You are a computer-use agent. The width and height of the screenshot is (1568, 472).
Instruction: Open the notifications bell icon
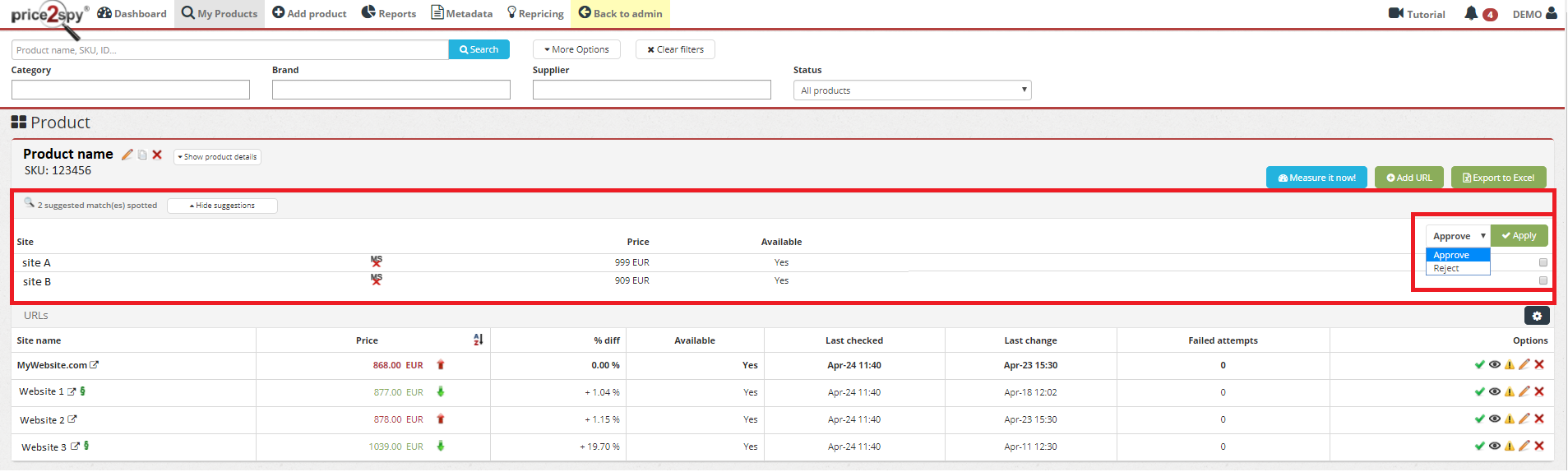coord(1471,14)
